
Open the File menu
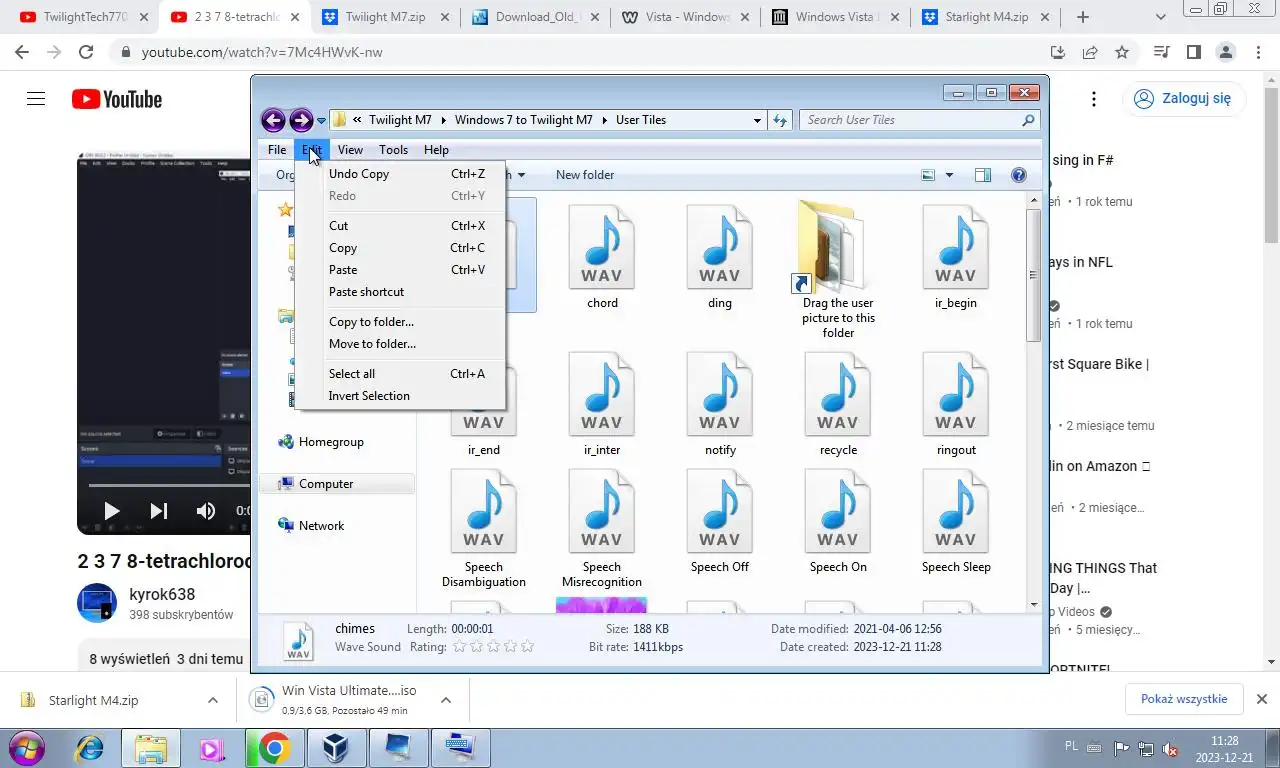click(277, 150)
